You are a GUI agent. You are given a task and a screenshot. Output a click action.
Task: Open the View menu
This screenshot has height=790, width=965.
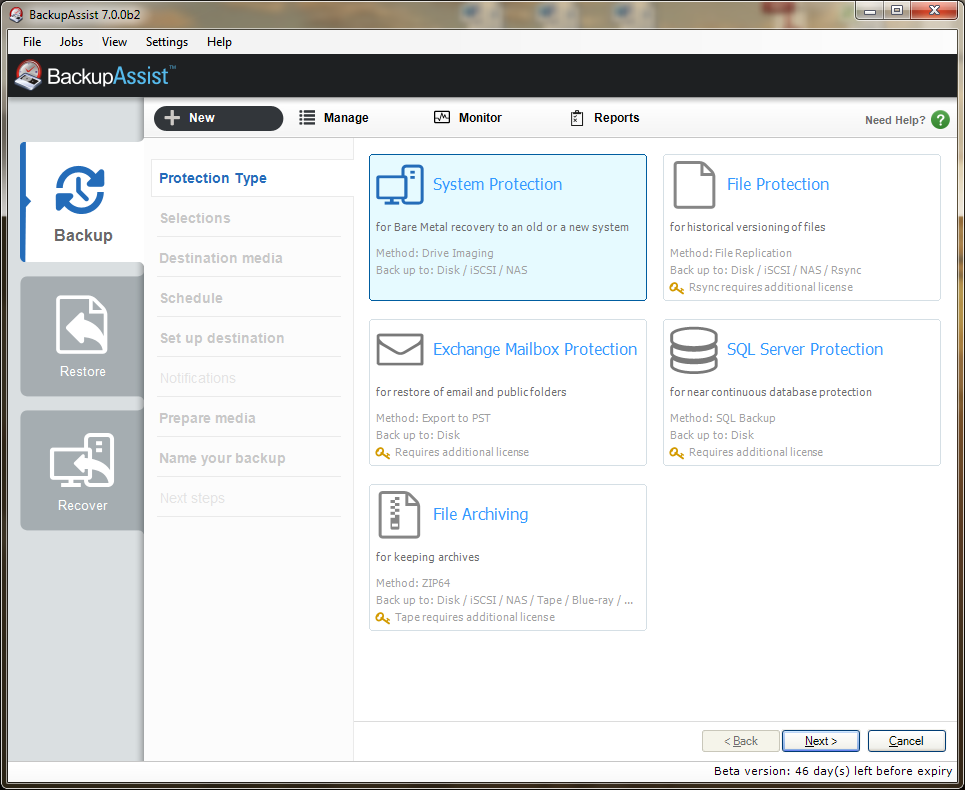114,42
